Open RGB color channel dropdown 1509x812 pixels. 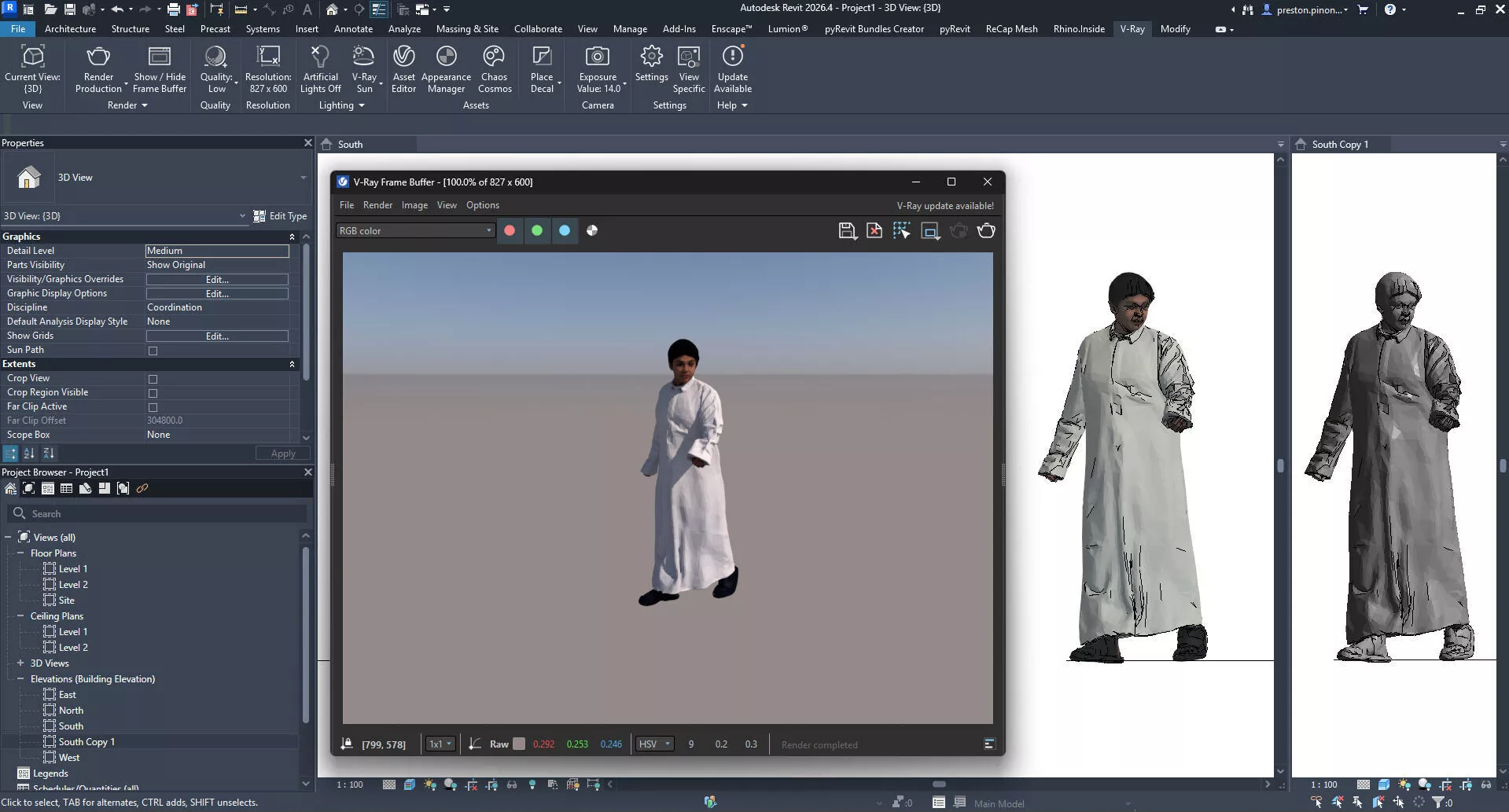tap(415, 230)
